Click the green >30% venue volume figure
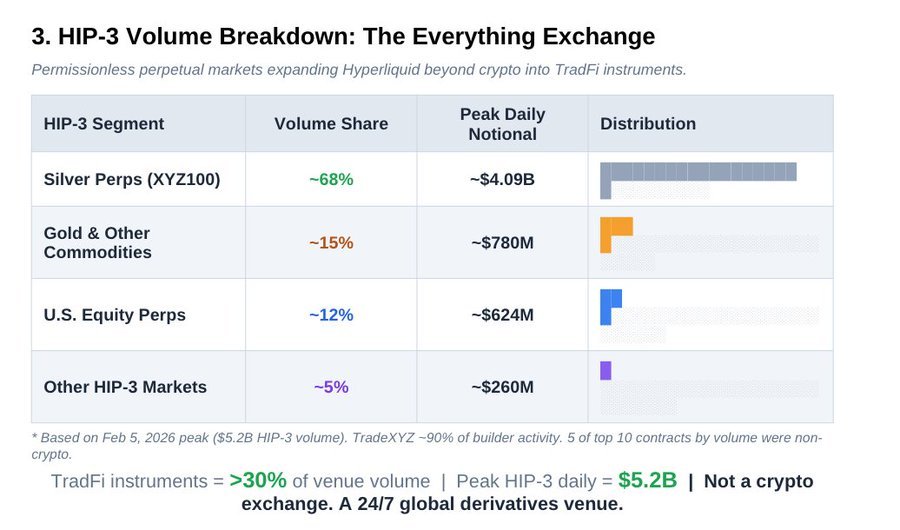The height and width of the screenshot is (530, 900). point(258,481)
